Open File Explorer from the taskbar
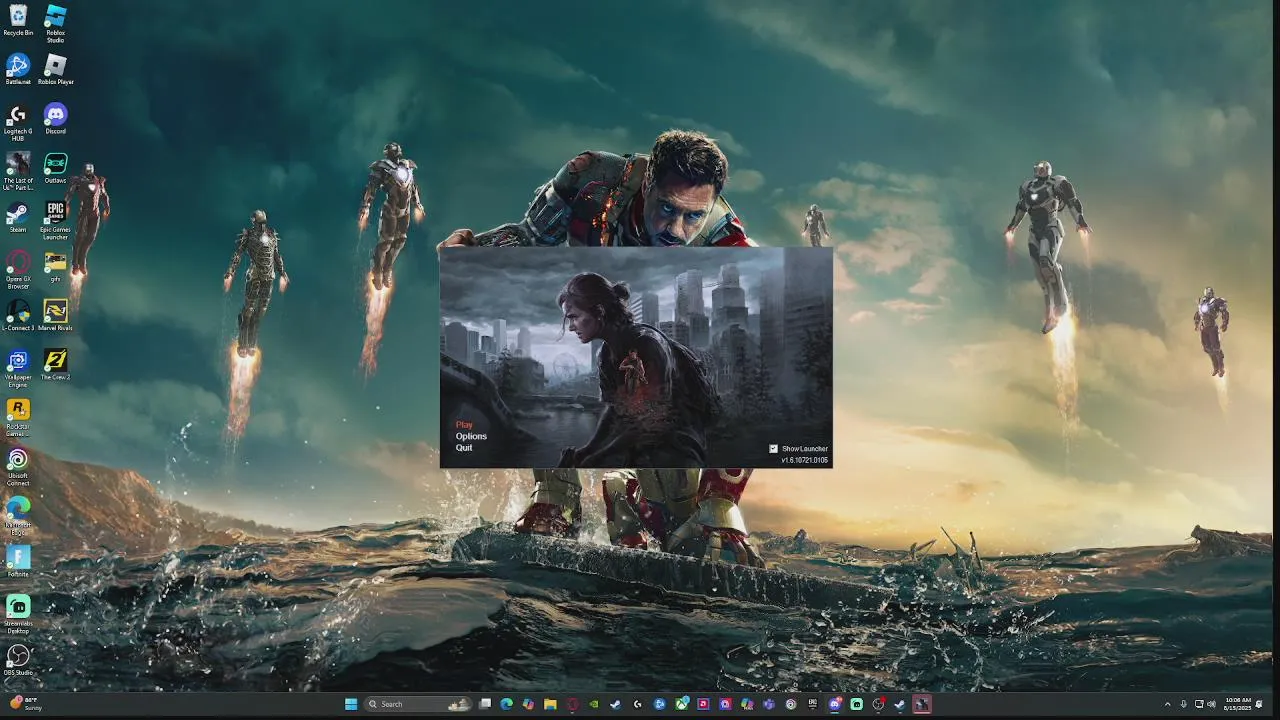This screenshot has height=720, width=1280. (x=550, y=704)
